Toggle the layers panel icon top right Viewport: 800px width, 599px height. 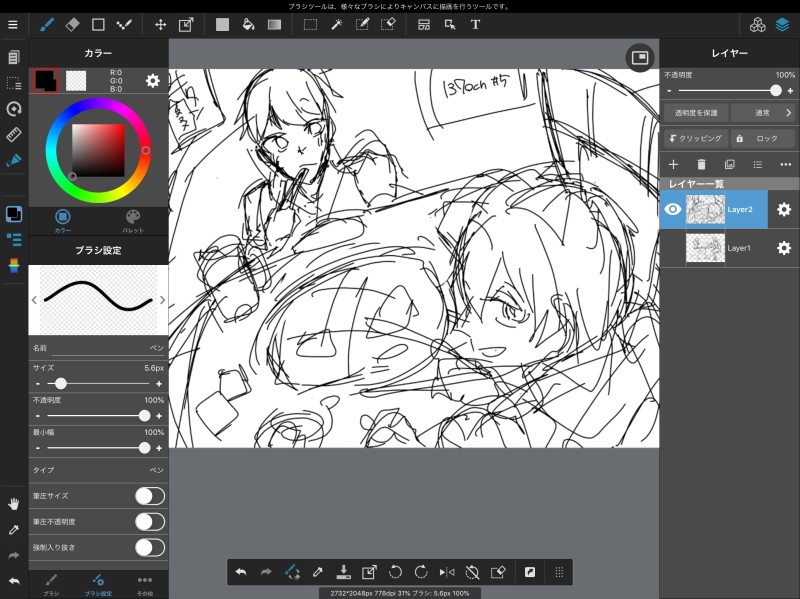coord(783,24)
